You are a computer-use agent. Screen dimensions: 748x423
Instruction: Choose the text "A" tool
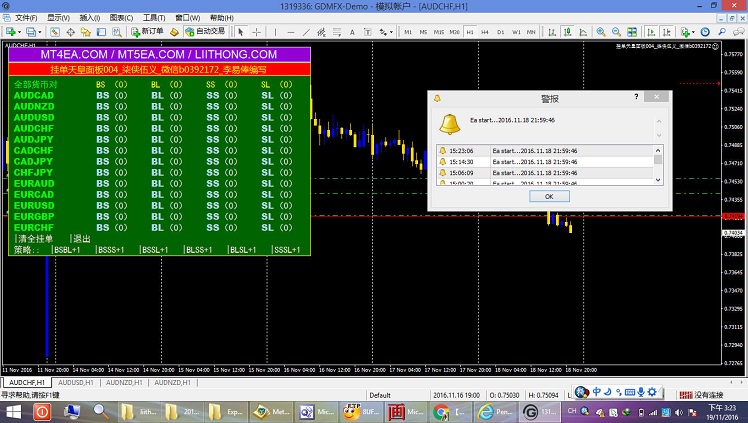point(352,31)
